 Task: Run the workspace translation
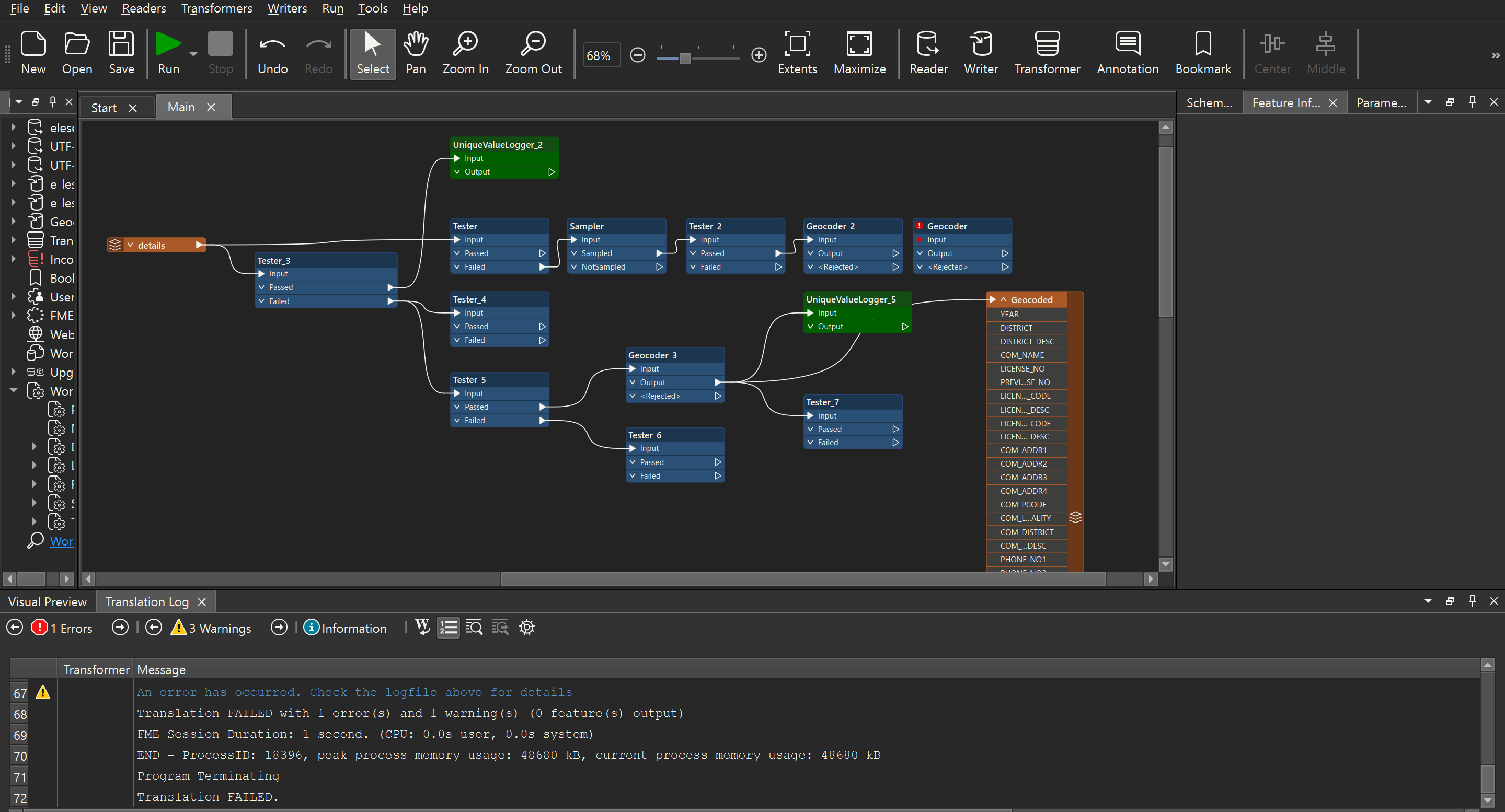pyautogui.click(x=168, y=53)
